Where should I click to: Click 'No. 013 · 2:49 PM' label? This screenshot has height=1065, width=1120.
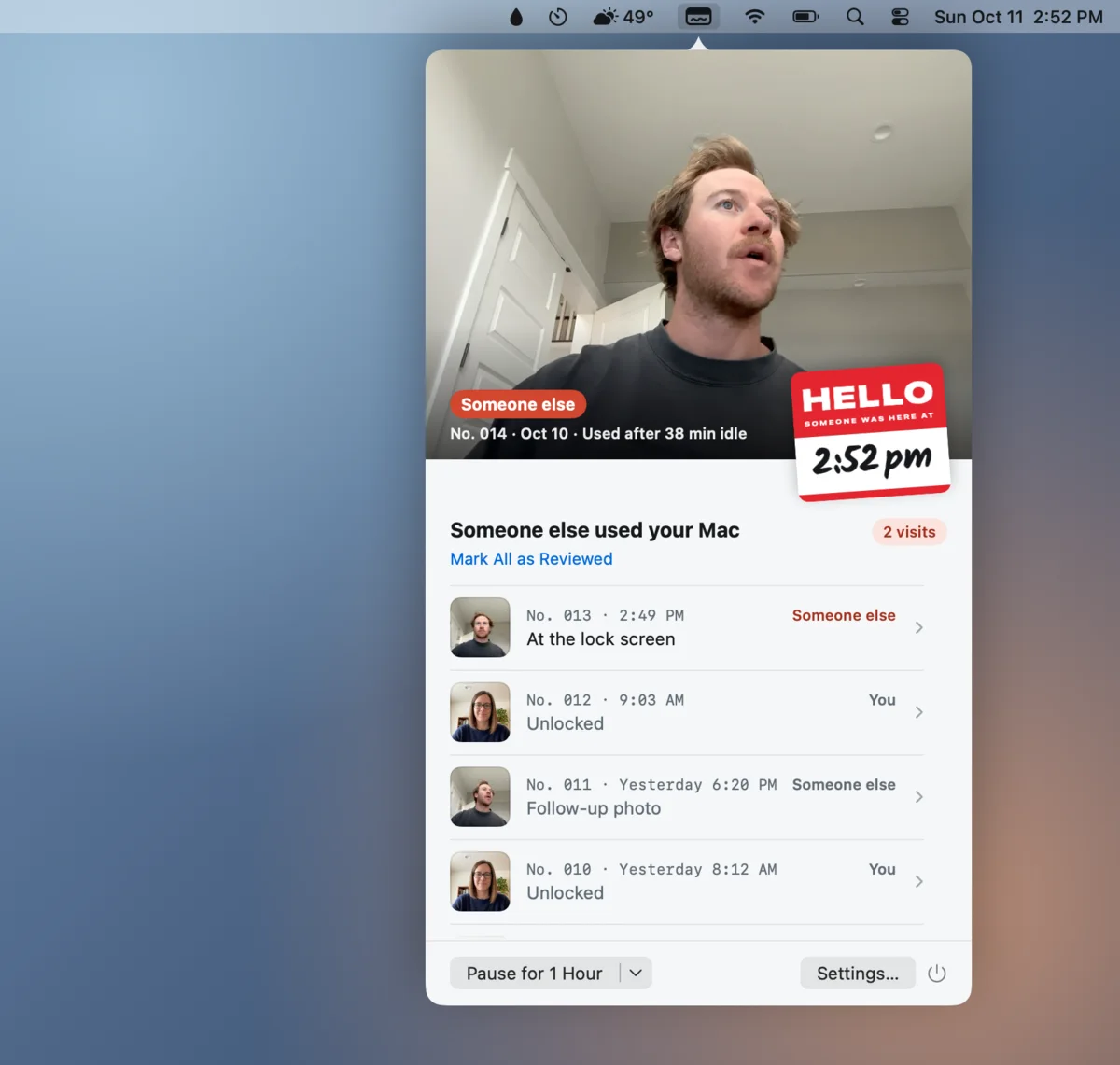pos(605,615)
